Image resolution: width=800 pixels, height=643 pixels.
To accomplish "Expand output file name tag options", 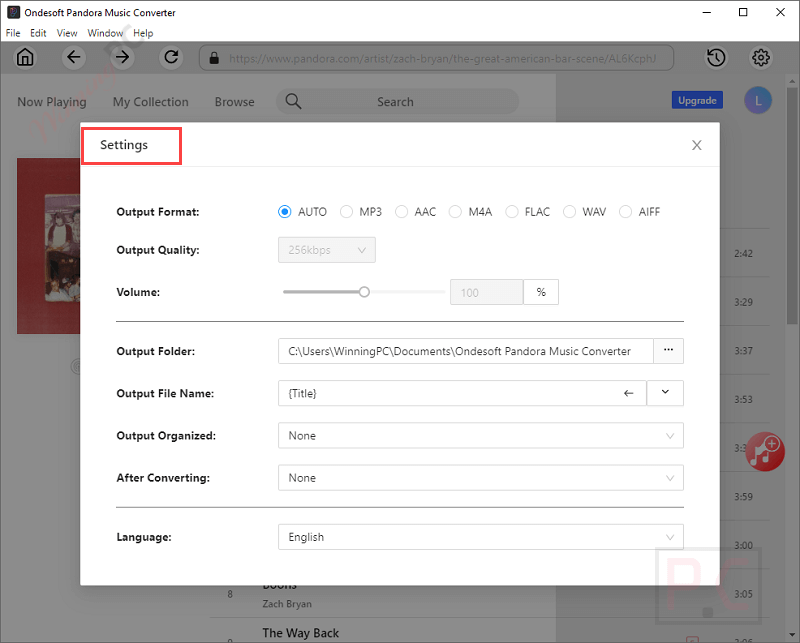I will point(665,393).
